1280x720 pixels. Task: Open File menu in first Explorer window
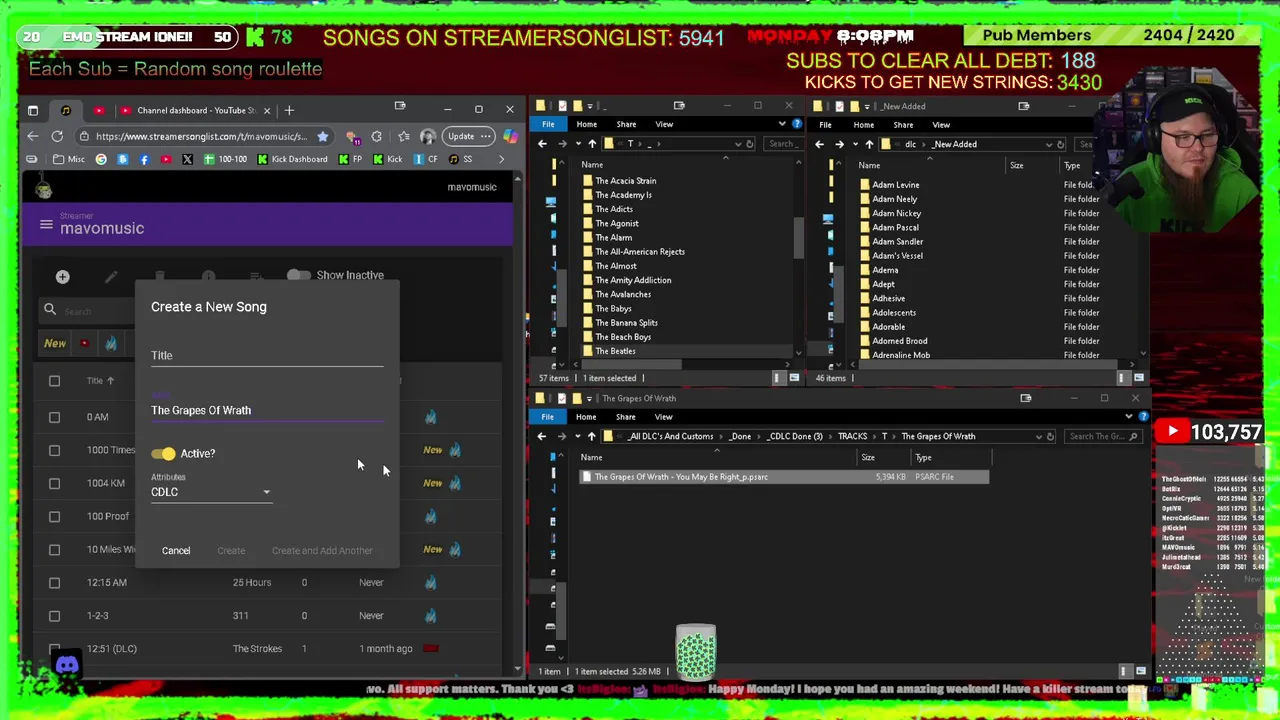[x=548, y=124]
